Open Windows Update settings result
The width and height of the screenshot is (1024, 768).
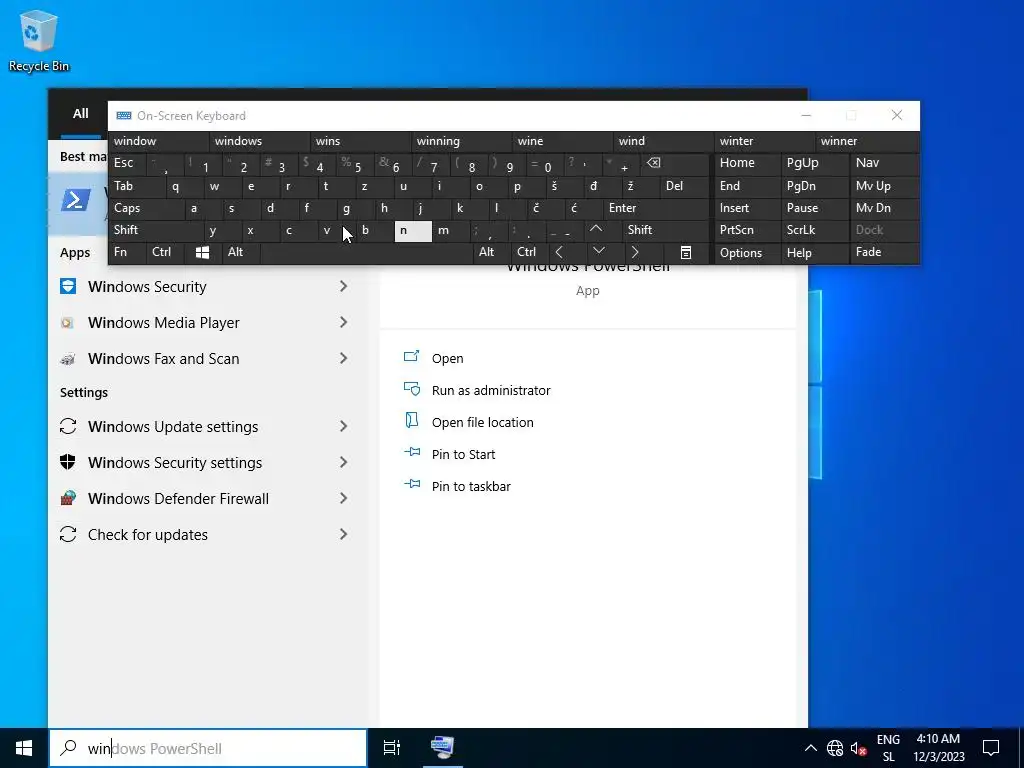point(208,426)
